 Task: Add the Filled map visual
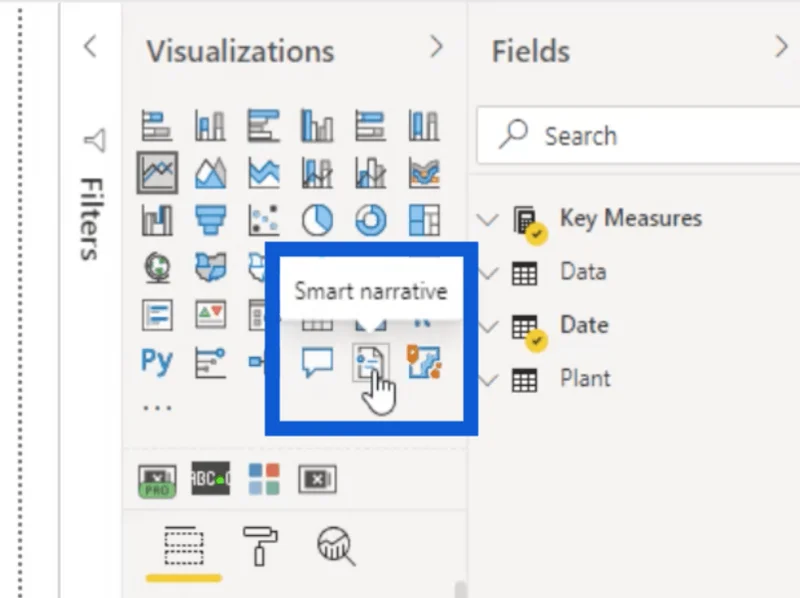(x=210, y=267)
